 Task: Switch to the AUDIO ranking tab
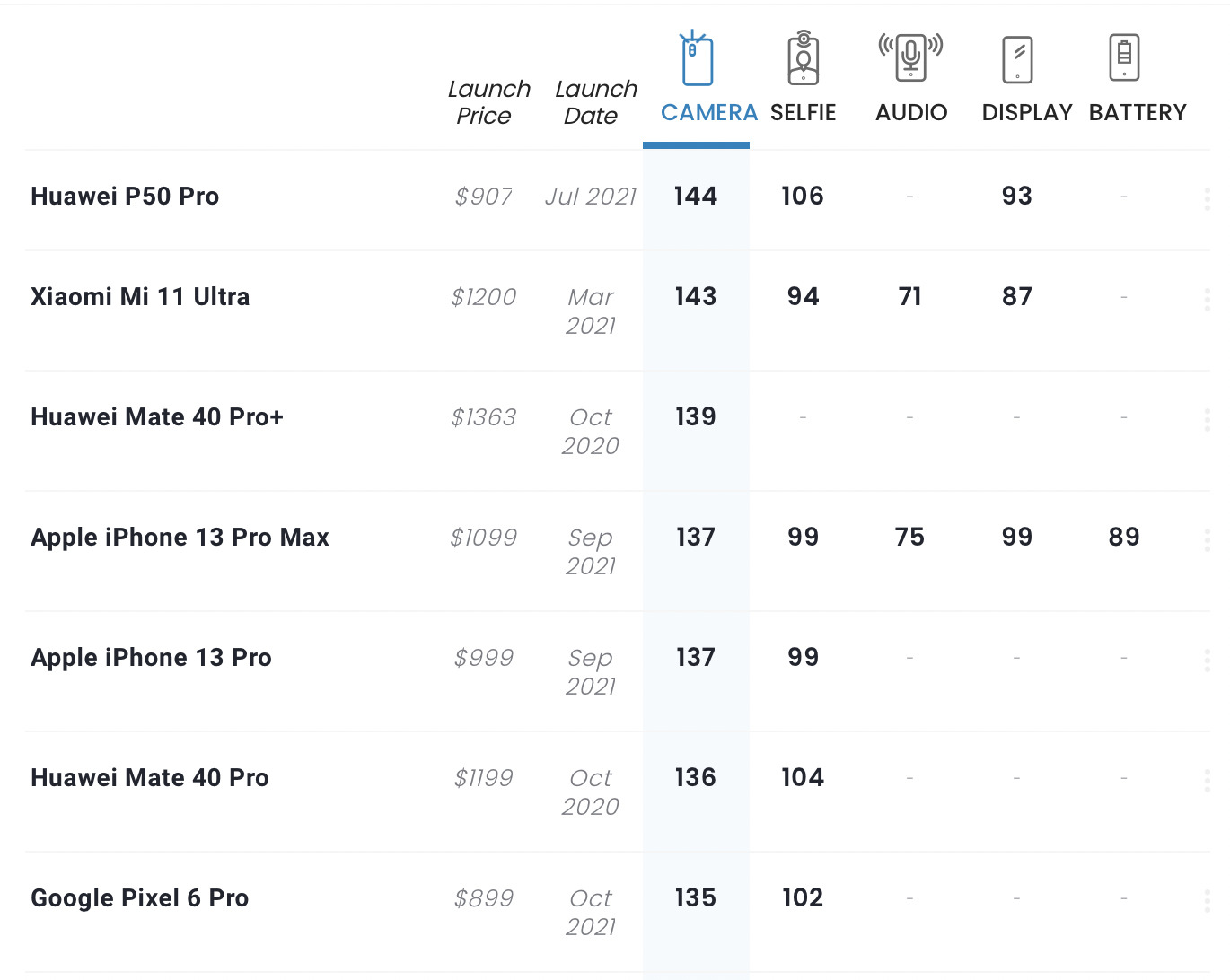tap(911, 112)
